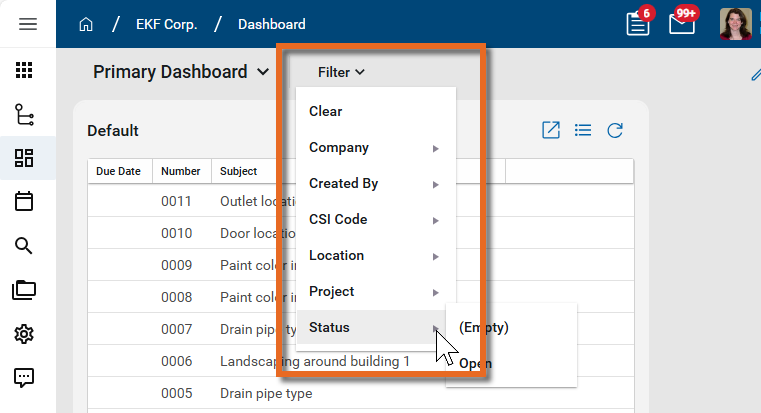The image size is (761, 413).
Task: Click the apps grid icon in sidebar
Action: coord(24,71)
